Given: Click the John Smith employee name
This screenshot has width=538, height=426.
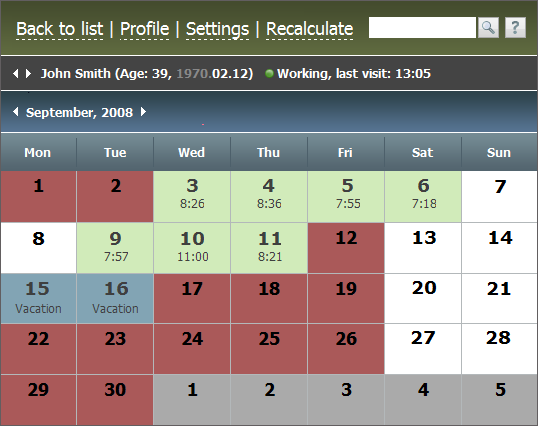Looking at the screenshot, I should click(76, 73).
